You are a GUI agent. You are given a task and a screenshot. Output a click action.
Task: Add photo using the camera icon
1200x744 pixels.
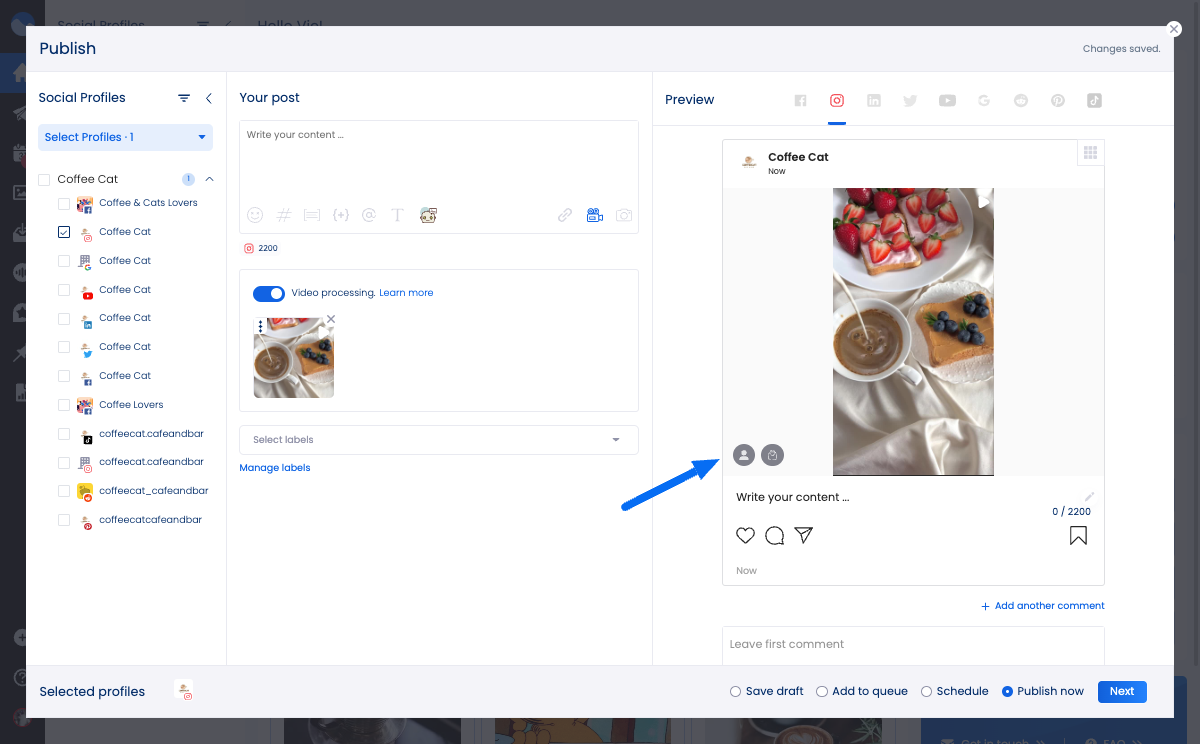tap(624, 215)
